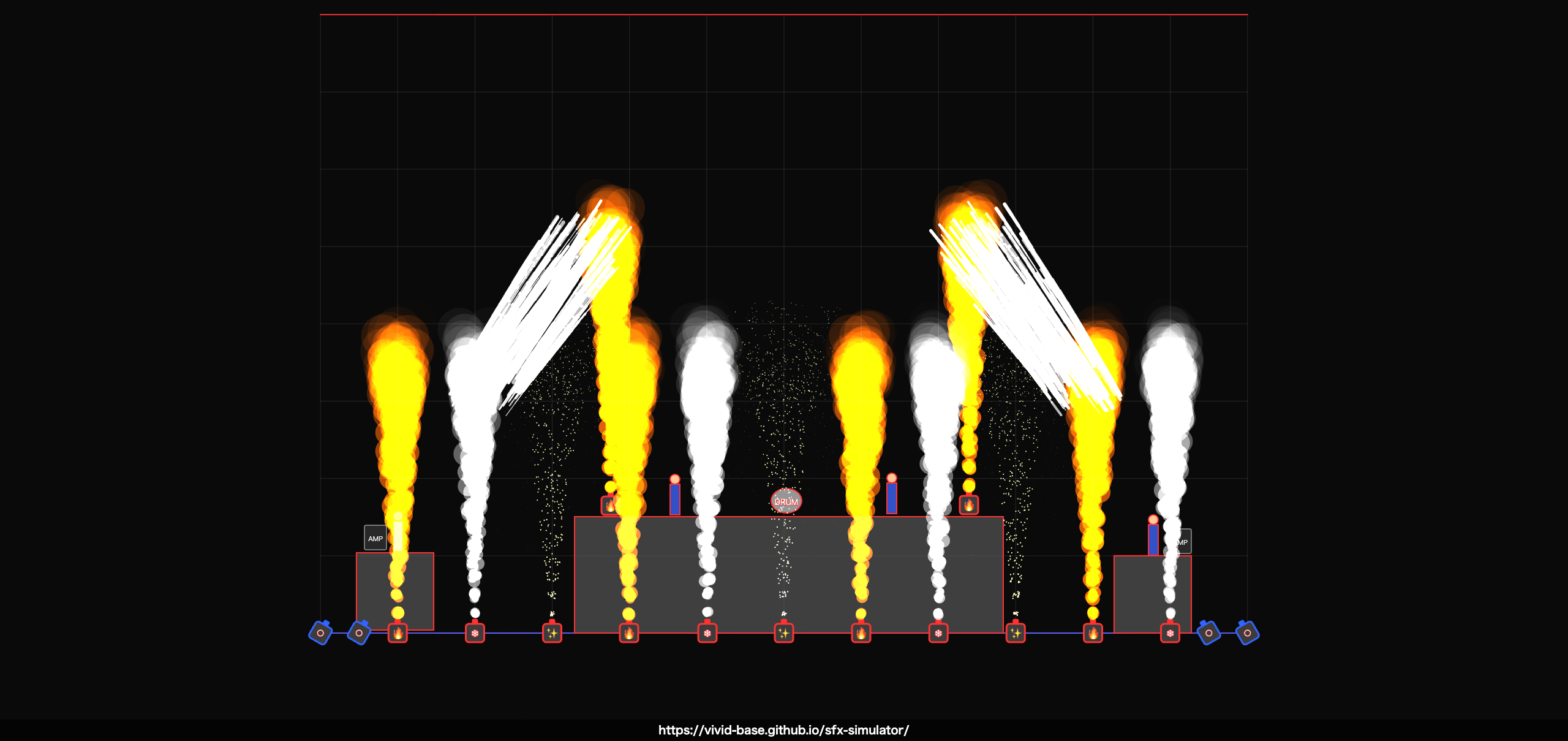Select the sparkle fountain device left of the stage
Viewport: 1568px width, 741px height.
point(551,634)
